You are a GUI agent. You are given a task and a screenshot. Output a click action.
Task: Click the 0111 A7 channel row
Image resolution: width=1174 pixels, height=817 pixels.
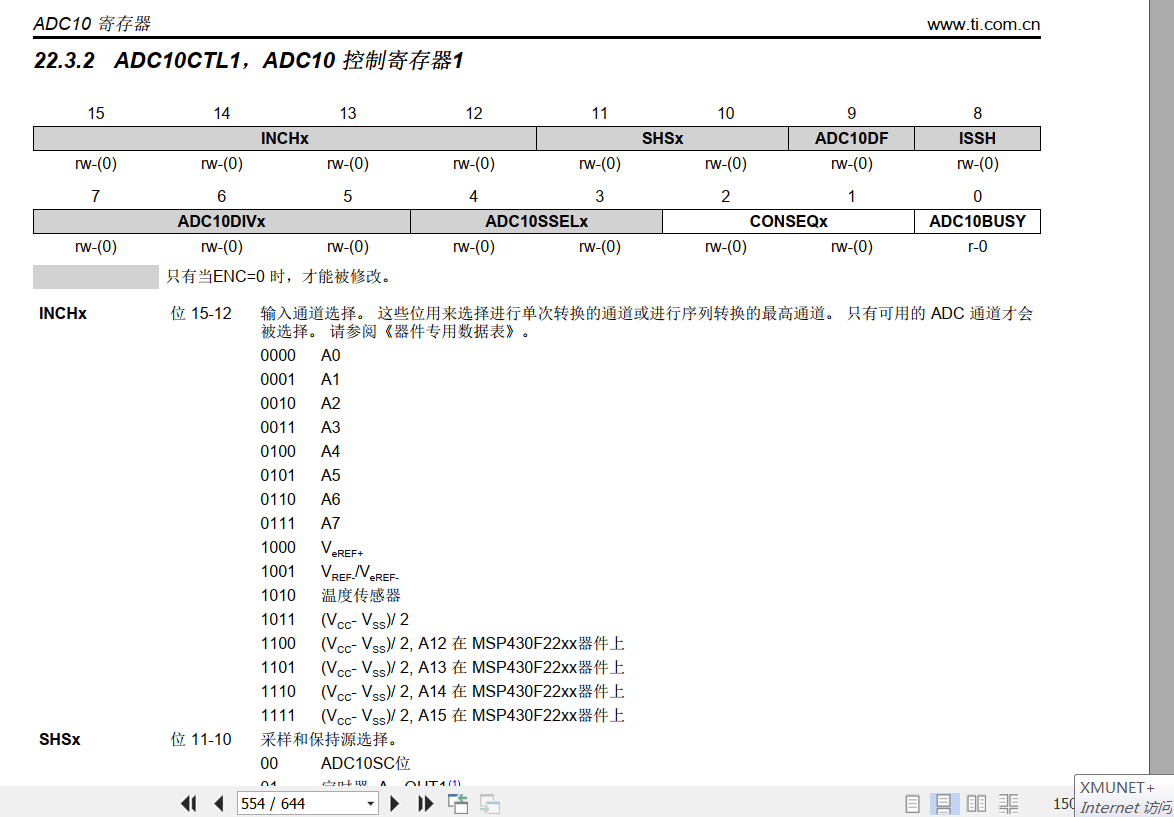click(300, 523)
